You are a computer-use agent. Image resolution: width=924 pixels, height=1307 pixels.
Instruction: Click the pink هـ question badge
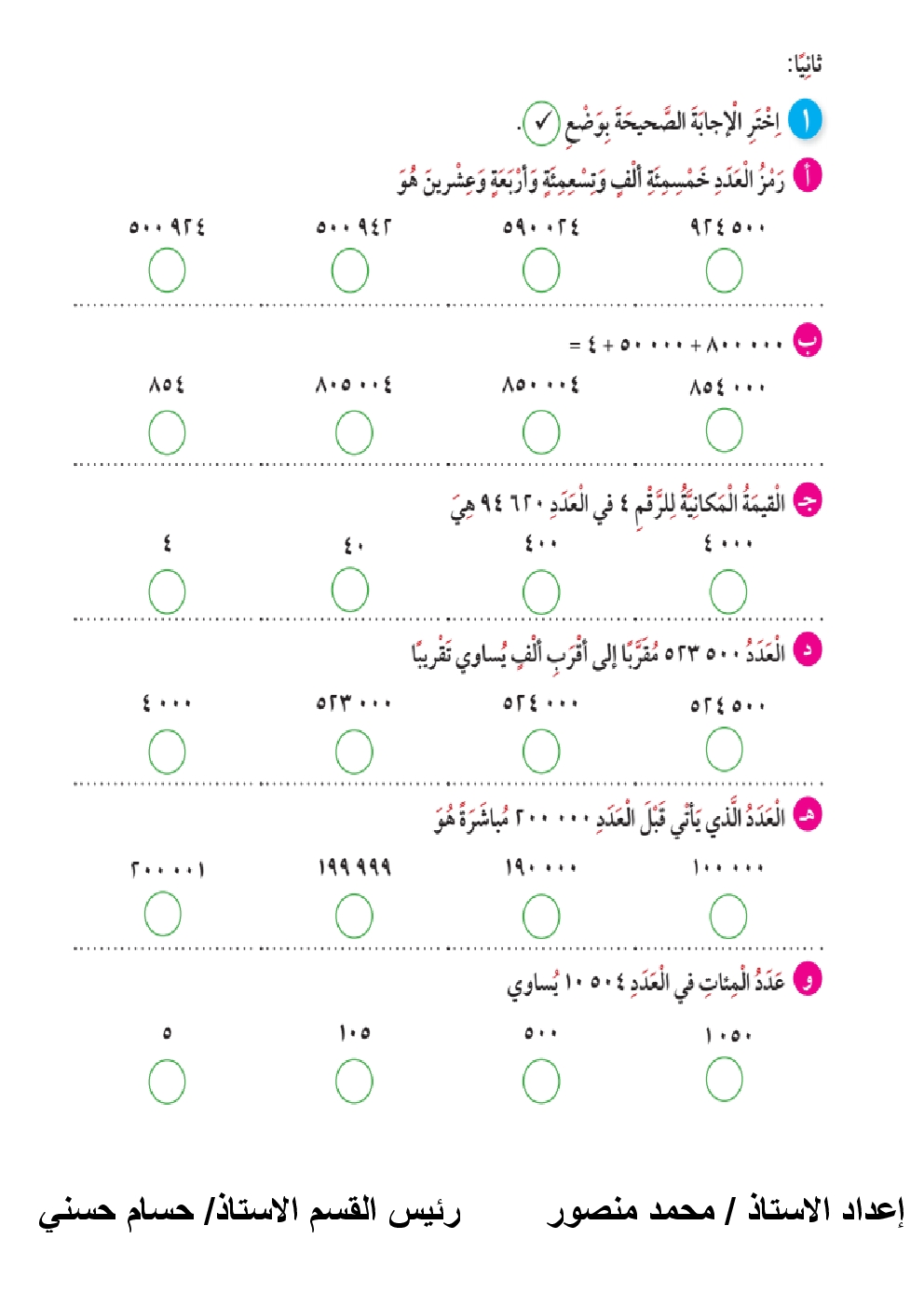807,815
